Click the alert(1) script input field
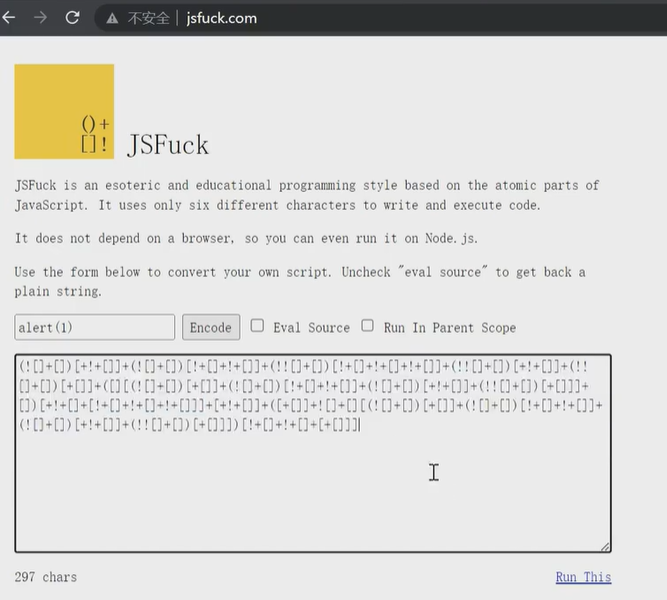This screenshot has width=667, height=600. tap(94, 327)
